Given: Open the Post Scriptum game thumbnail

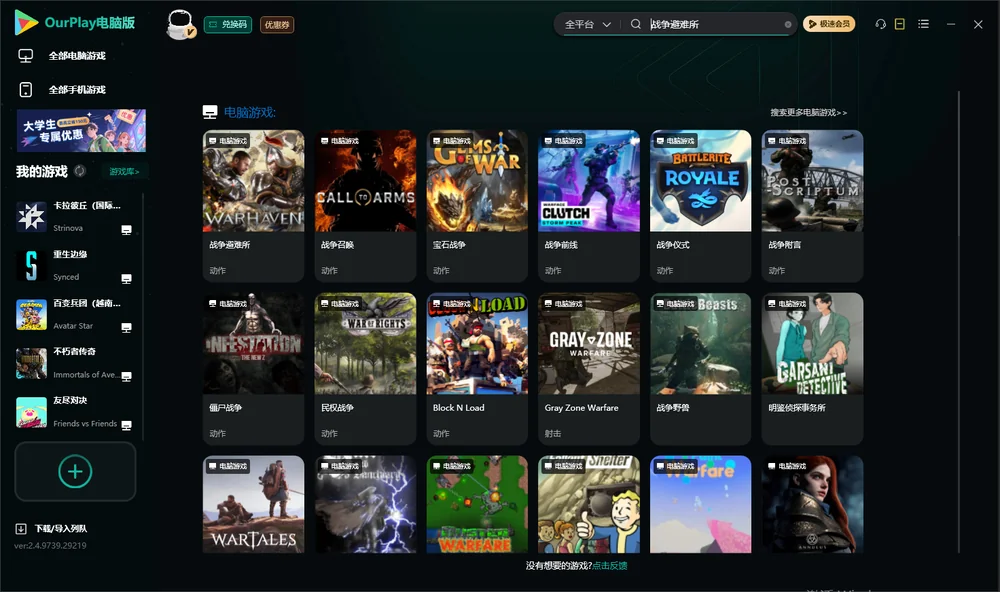Looking at the screenshot, I should (812, 181).
